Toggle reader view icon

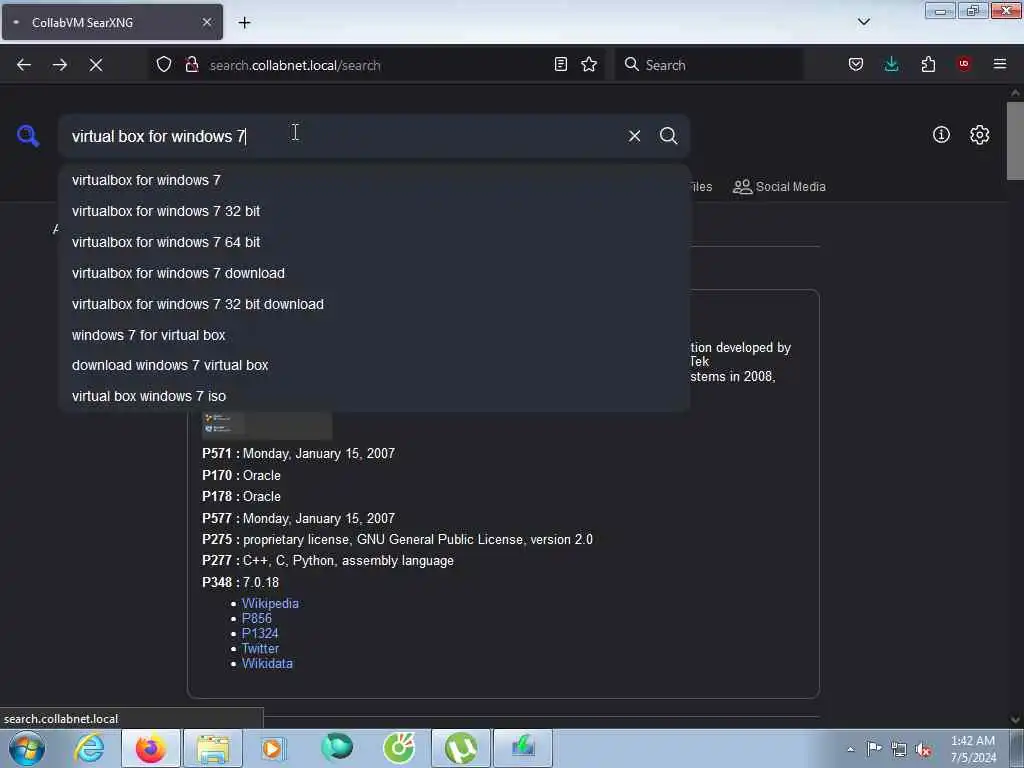click(560, 64)
